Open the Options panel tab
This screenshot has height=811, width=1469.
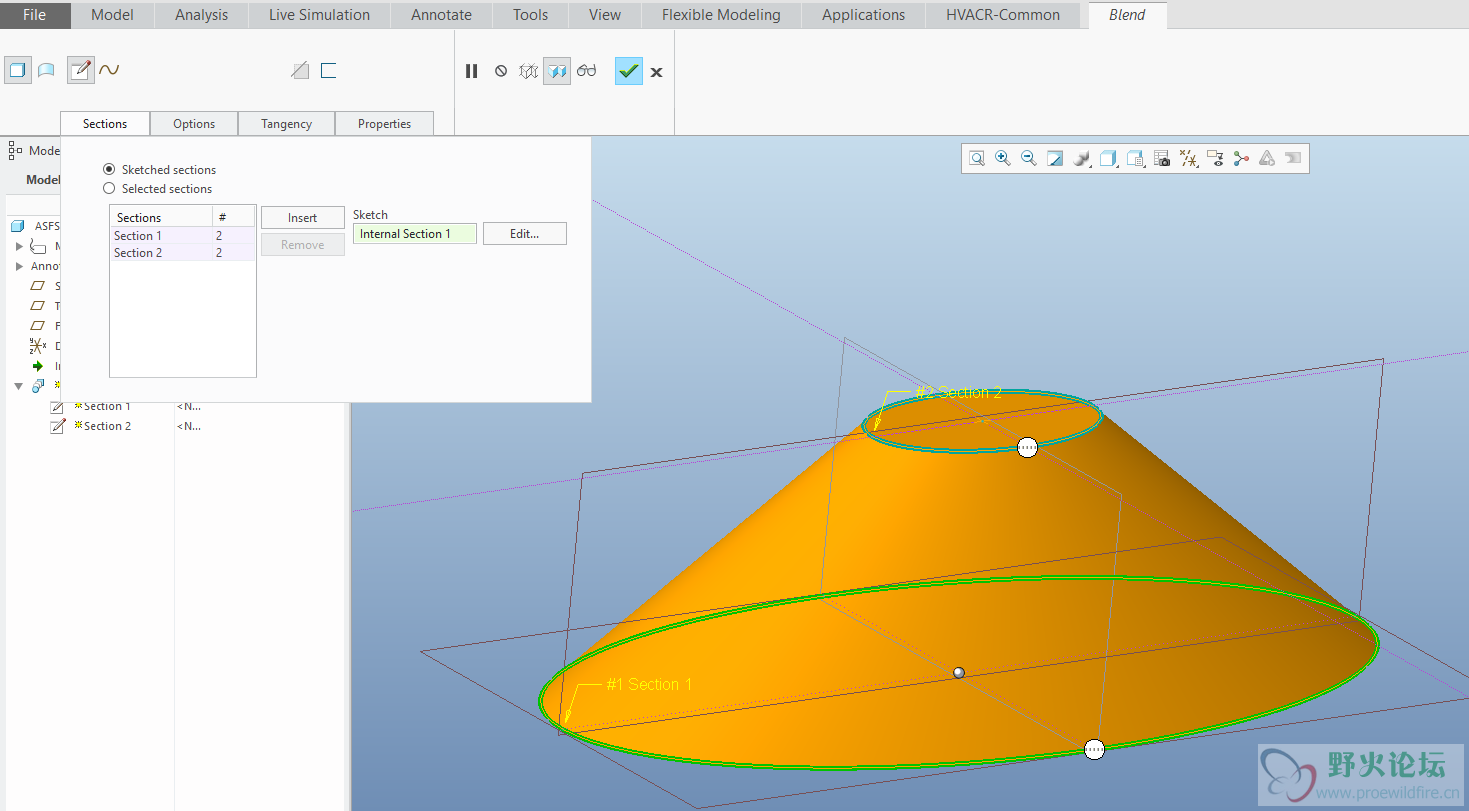[x=194, y=124]
